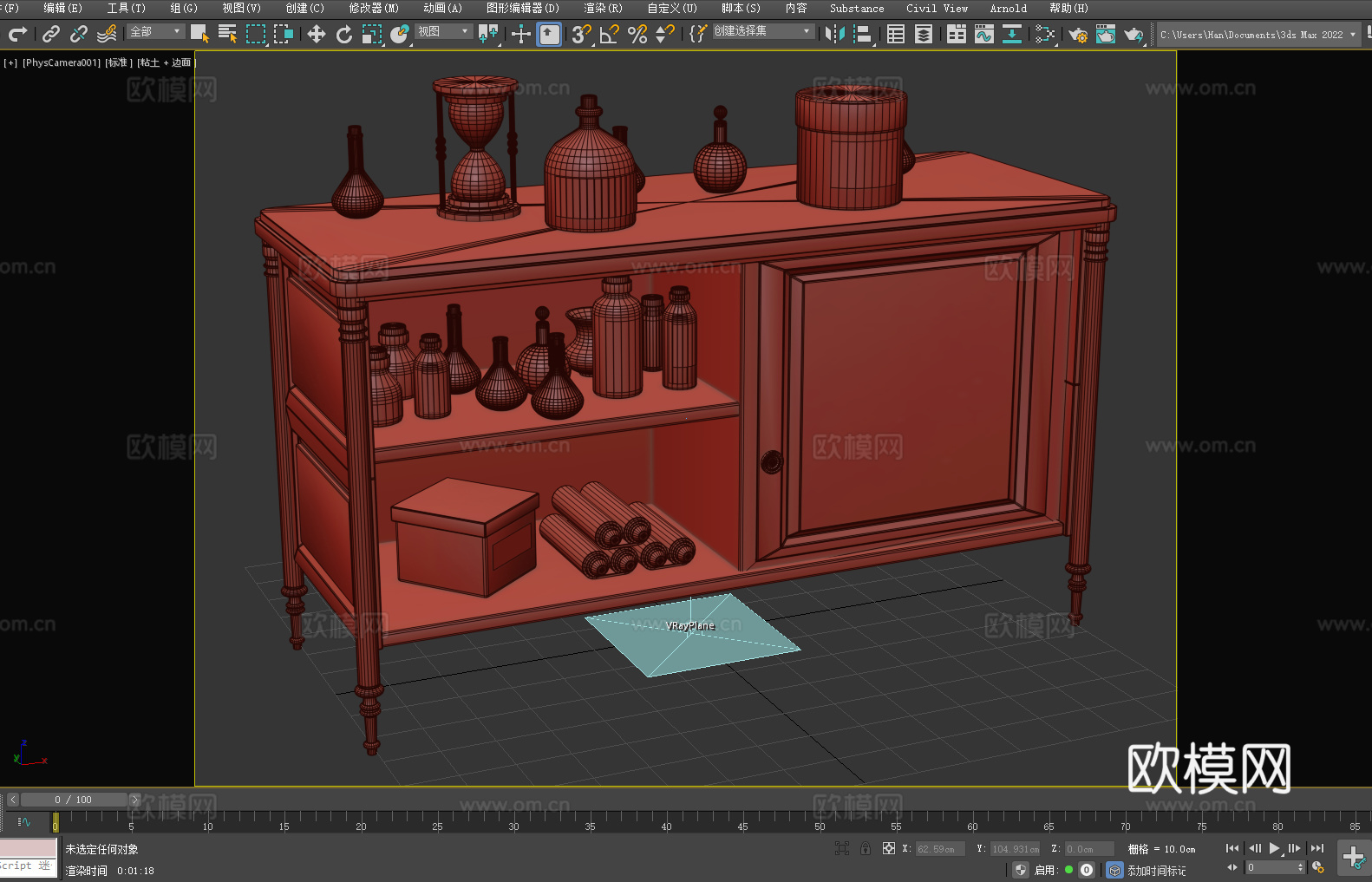Image resolution: width=1372 pixels, height=882 pixels.
Task: Click the Redo arrow icon
Action: point(17,34)
